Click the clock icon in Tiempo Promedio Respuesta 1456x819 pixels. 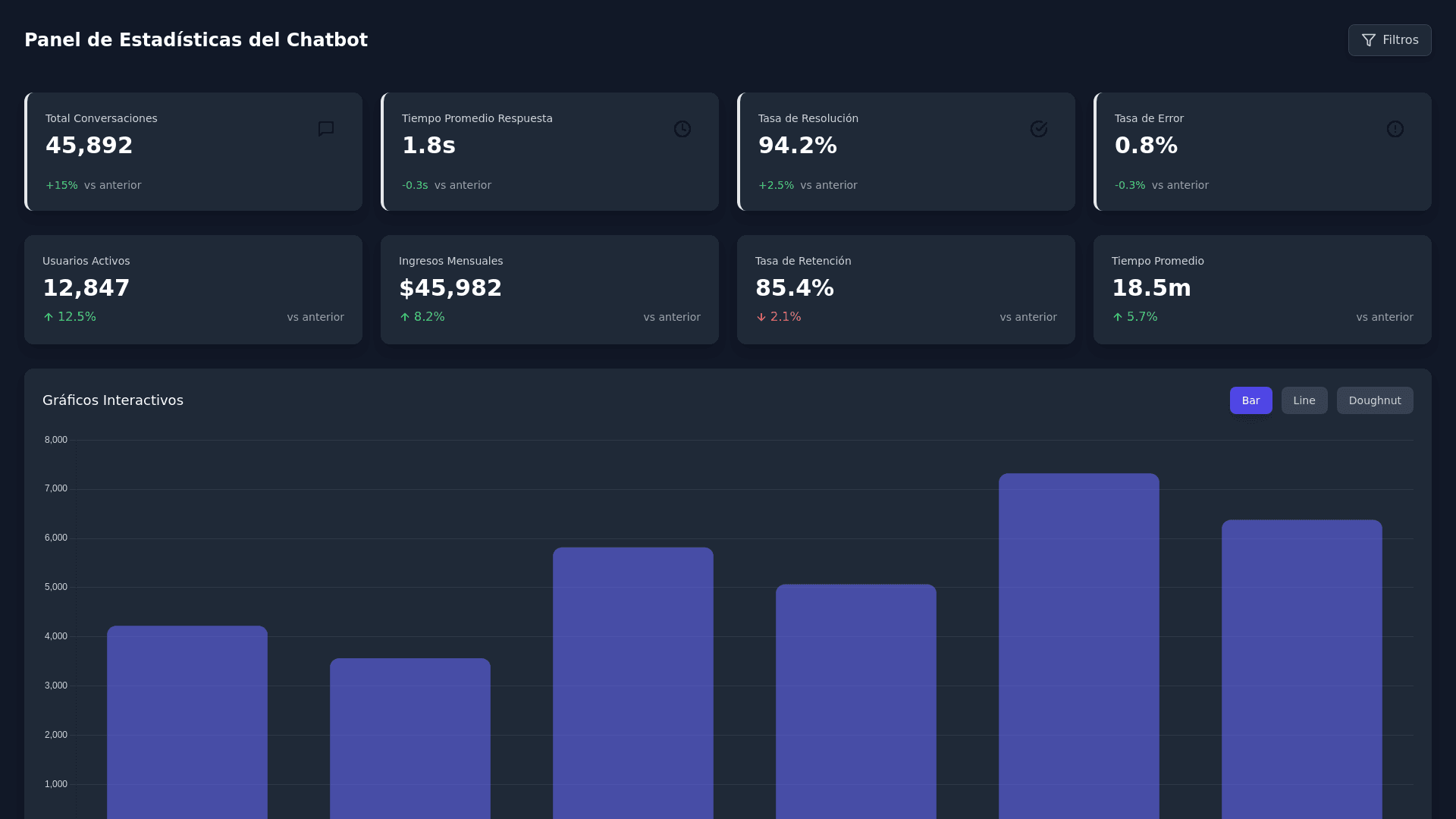tap(682, 129)
